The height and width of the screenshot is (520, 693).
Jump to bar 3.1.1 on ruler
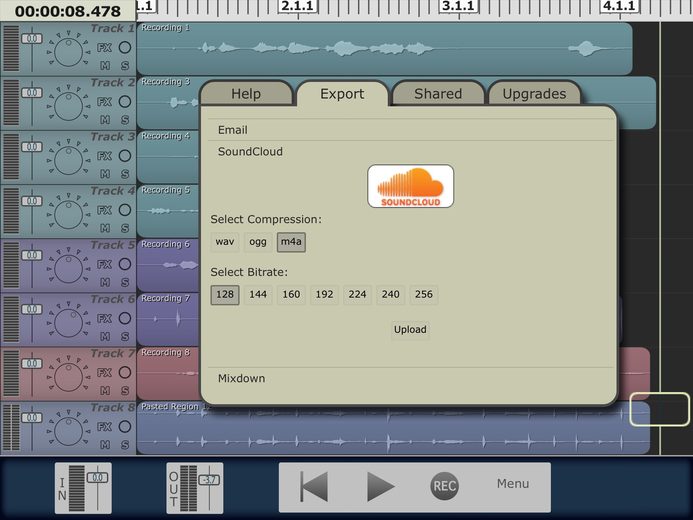459,6
